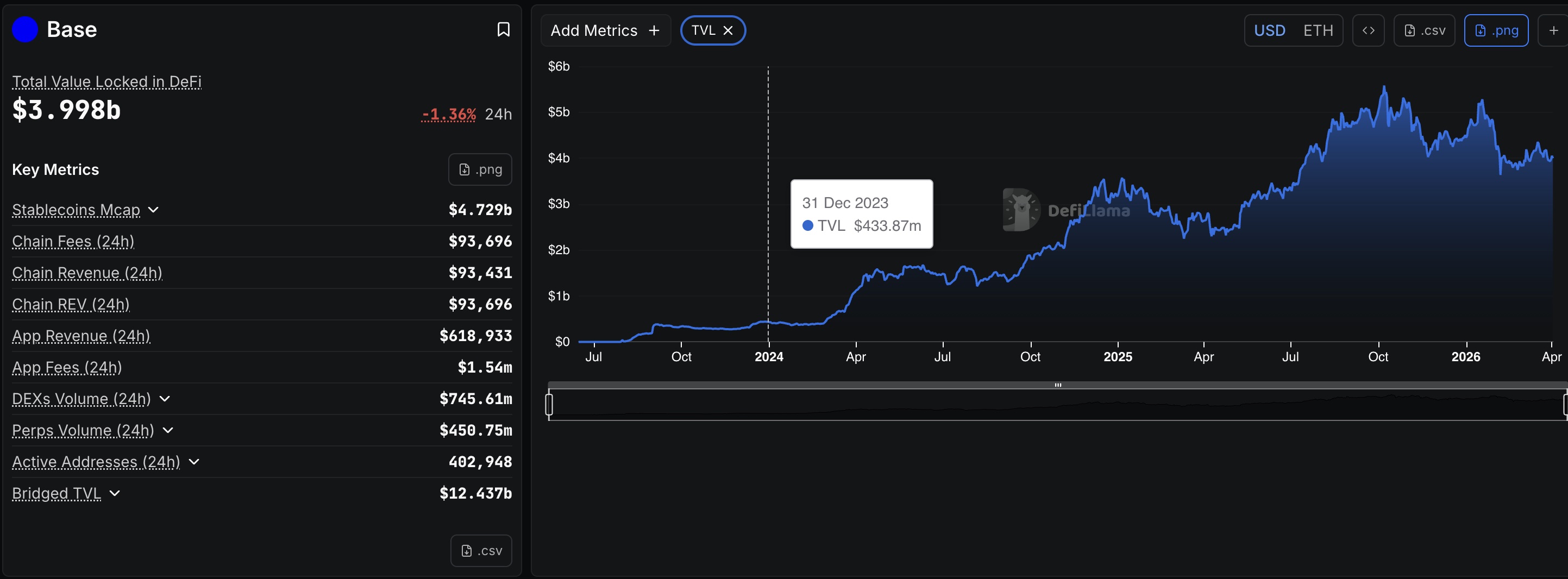This screenshot has height=579, width=1568.
Task: Export Key Metrics as .csv
Action: (481, 550)
